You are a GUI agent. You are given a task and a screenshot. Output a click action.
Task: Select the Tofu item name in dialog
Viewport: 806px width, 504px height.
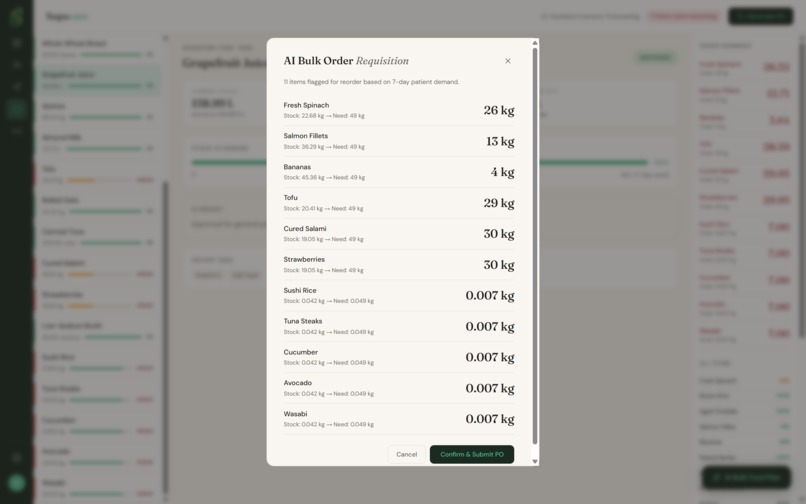(x=290, y=197)
